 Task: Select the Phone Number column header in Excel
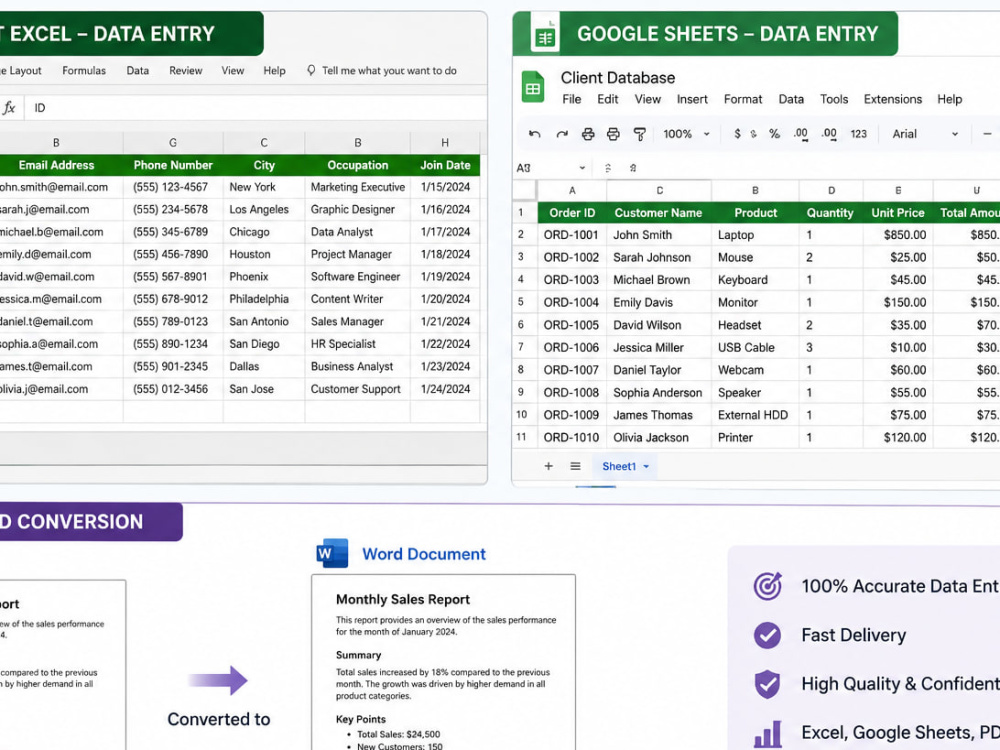[x=173, y=165]
